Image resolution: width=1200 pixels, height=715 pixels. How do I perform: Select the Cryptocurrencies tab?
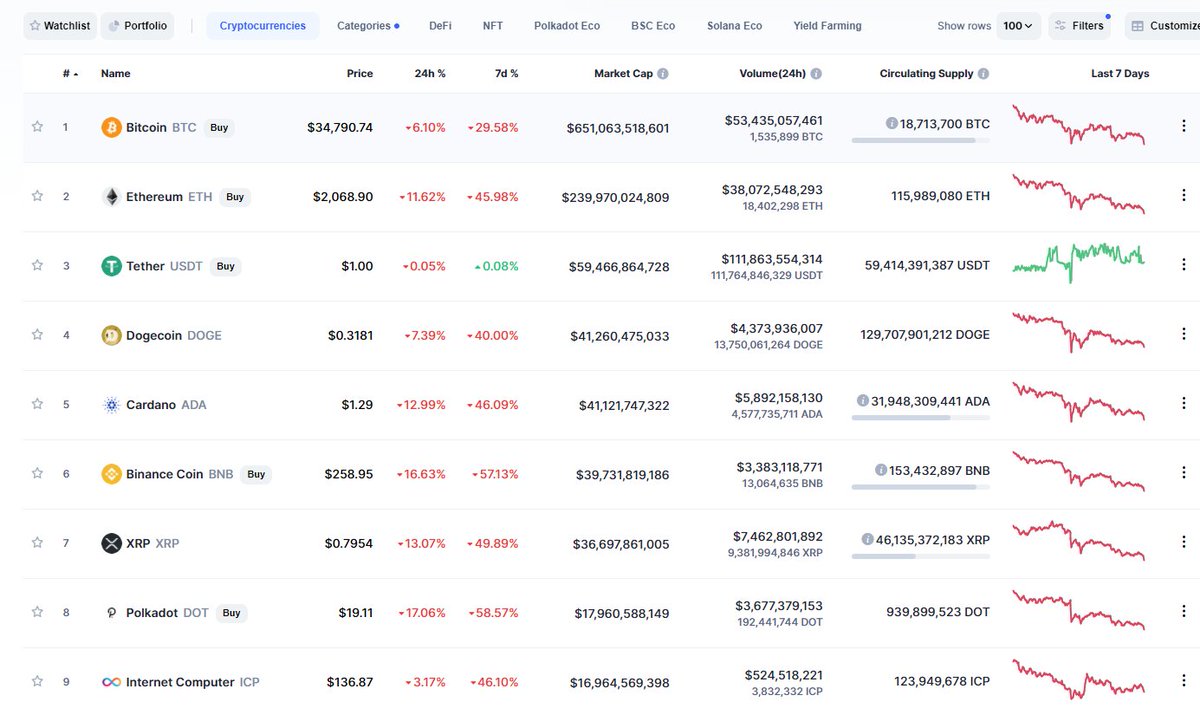point(263,26)
